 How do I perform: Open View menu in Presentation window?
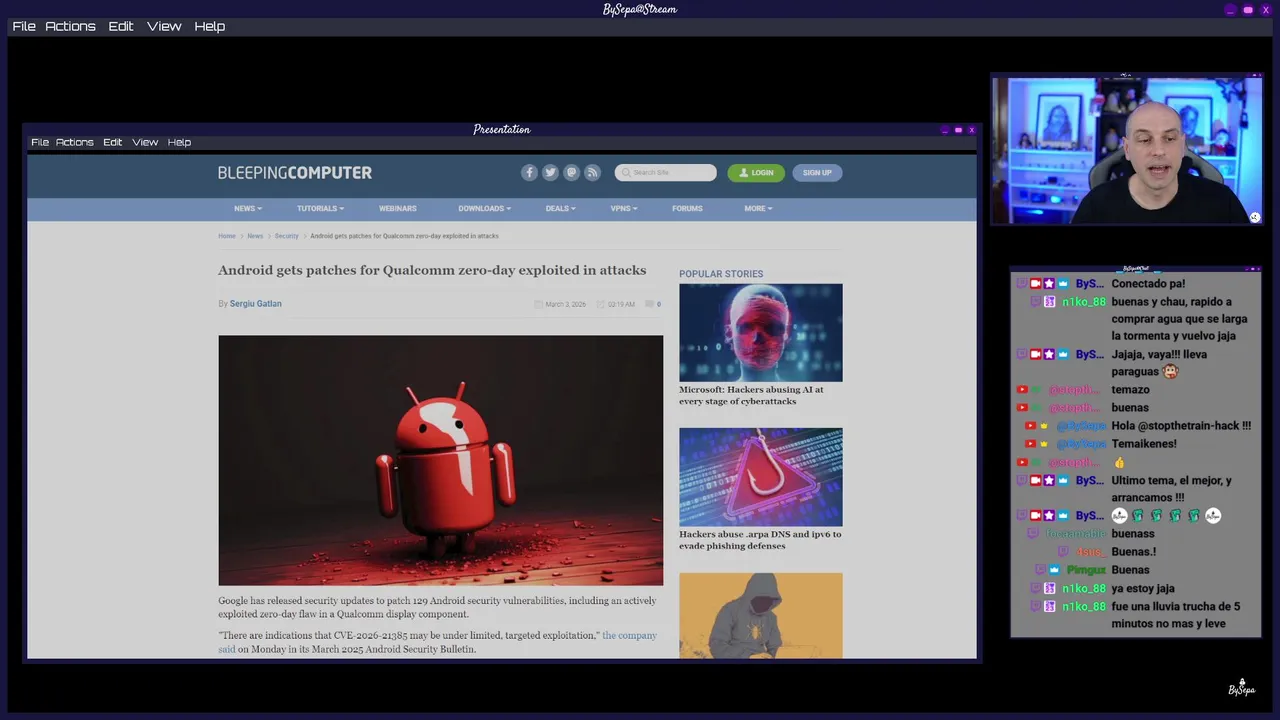click(x=145, y=142)
